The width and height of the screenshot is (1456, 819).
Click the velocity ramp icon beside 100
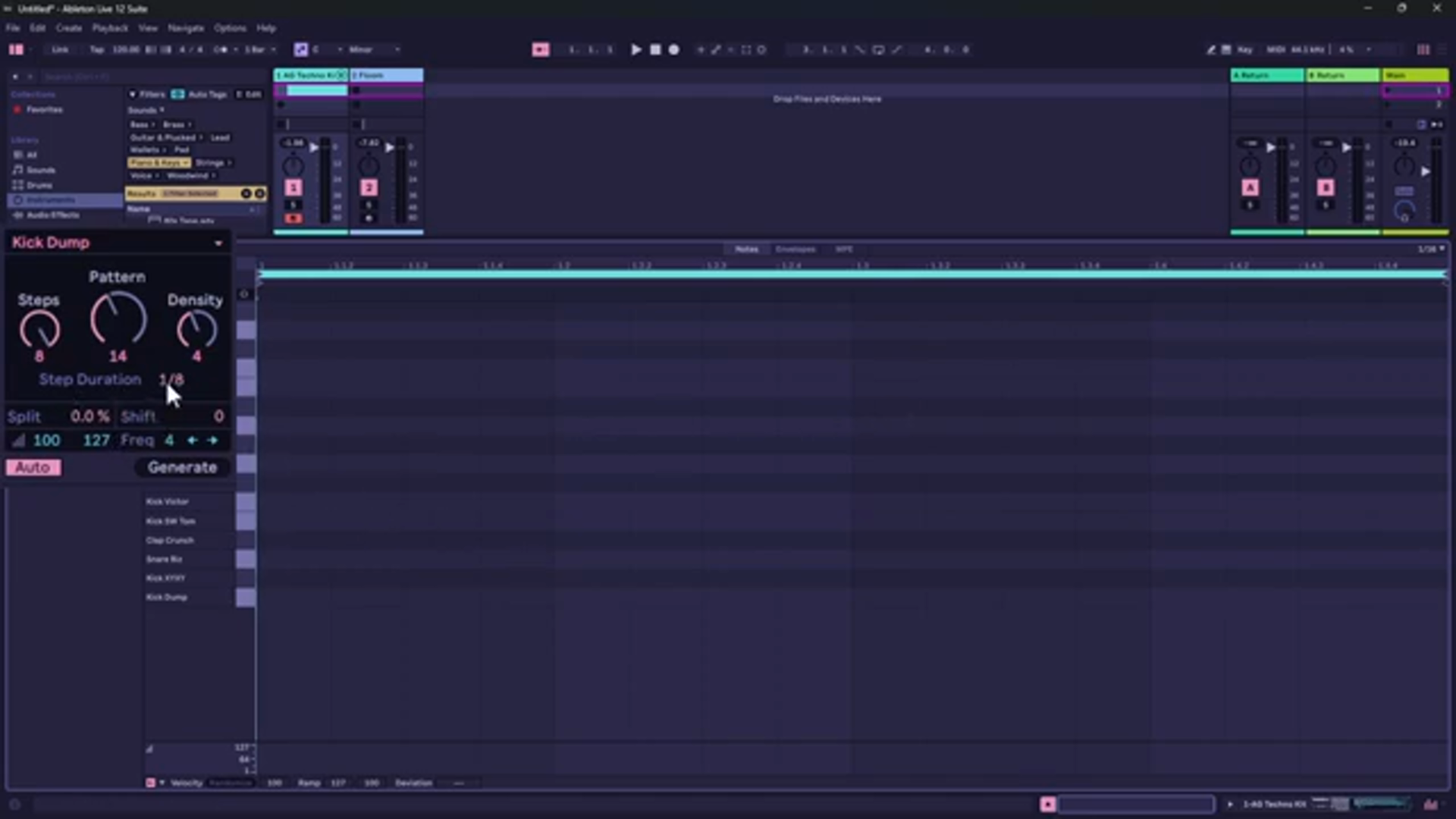click(18, 440)
